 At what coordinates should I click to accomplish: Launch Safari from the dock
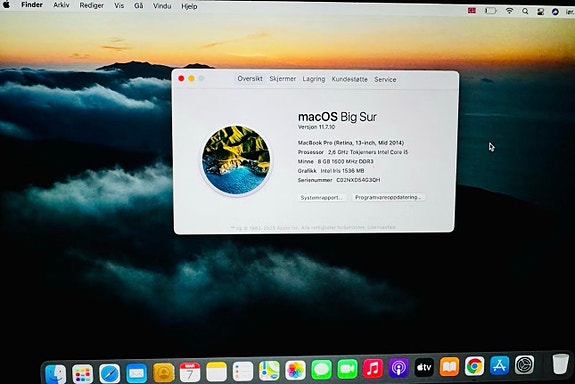click(109, 374)
